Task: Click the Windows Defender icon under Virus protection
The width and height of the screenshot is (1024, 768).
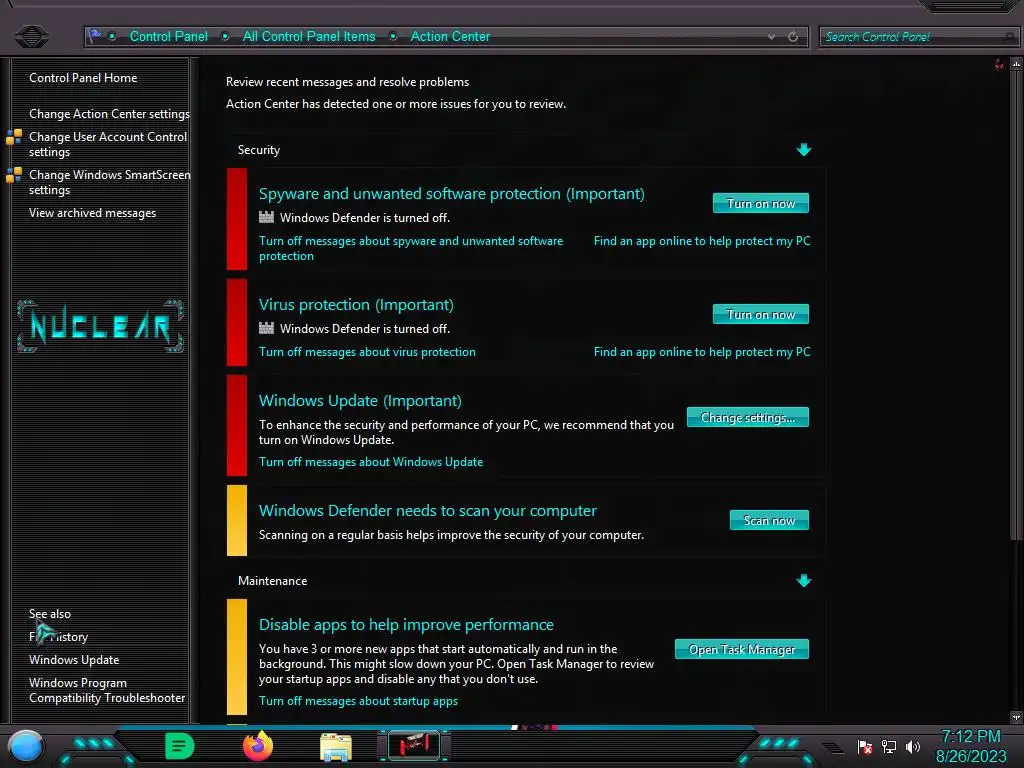Action: pyautogui.click(x=266, y=328)
